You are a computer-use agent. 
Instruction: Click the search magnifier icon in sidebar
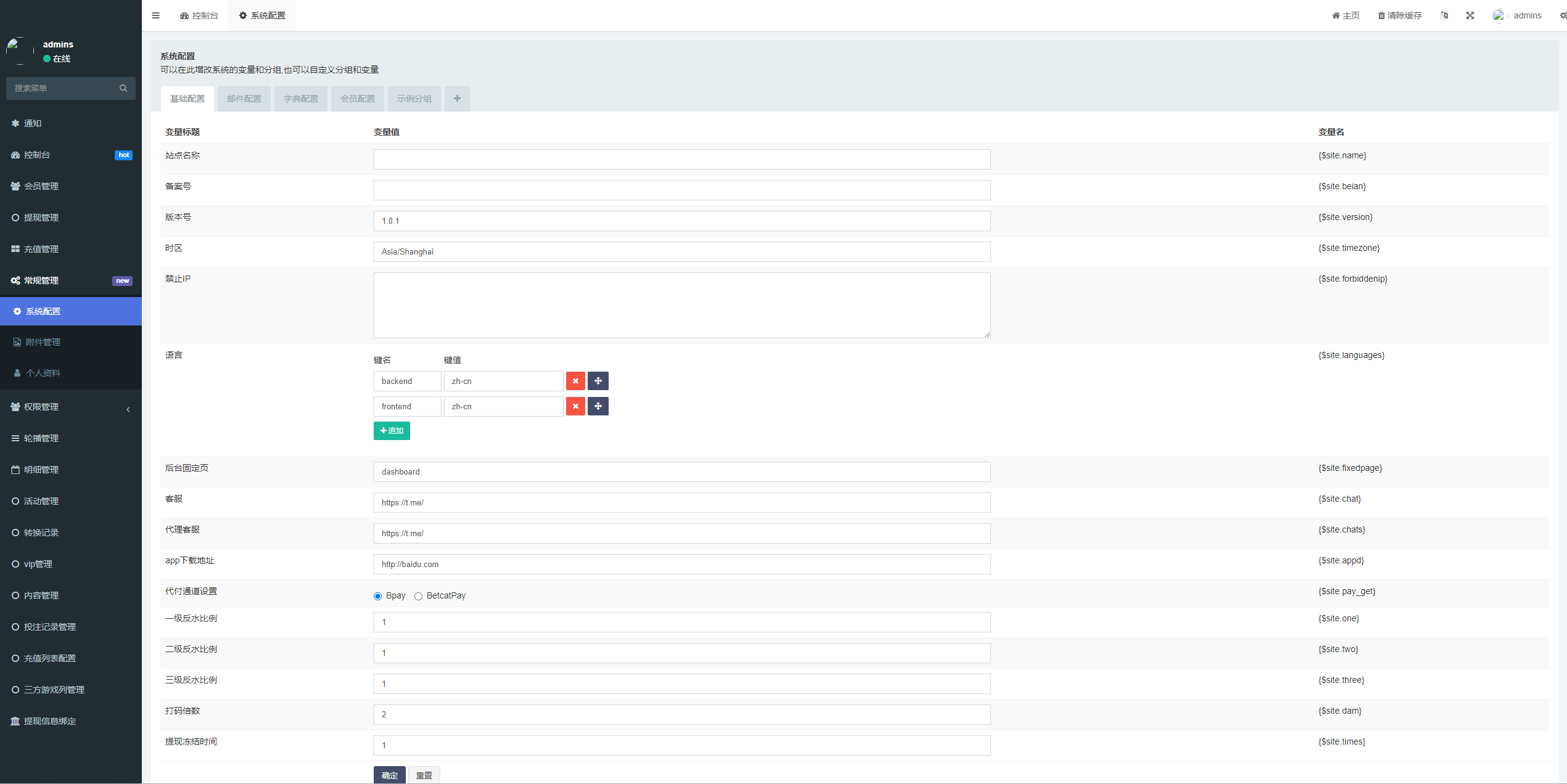[x=123, y=88]
